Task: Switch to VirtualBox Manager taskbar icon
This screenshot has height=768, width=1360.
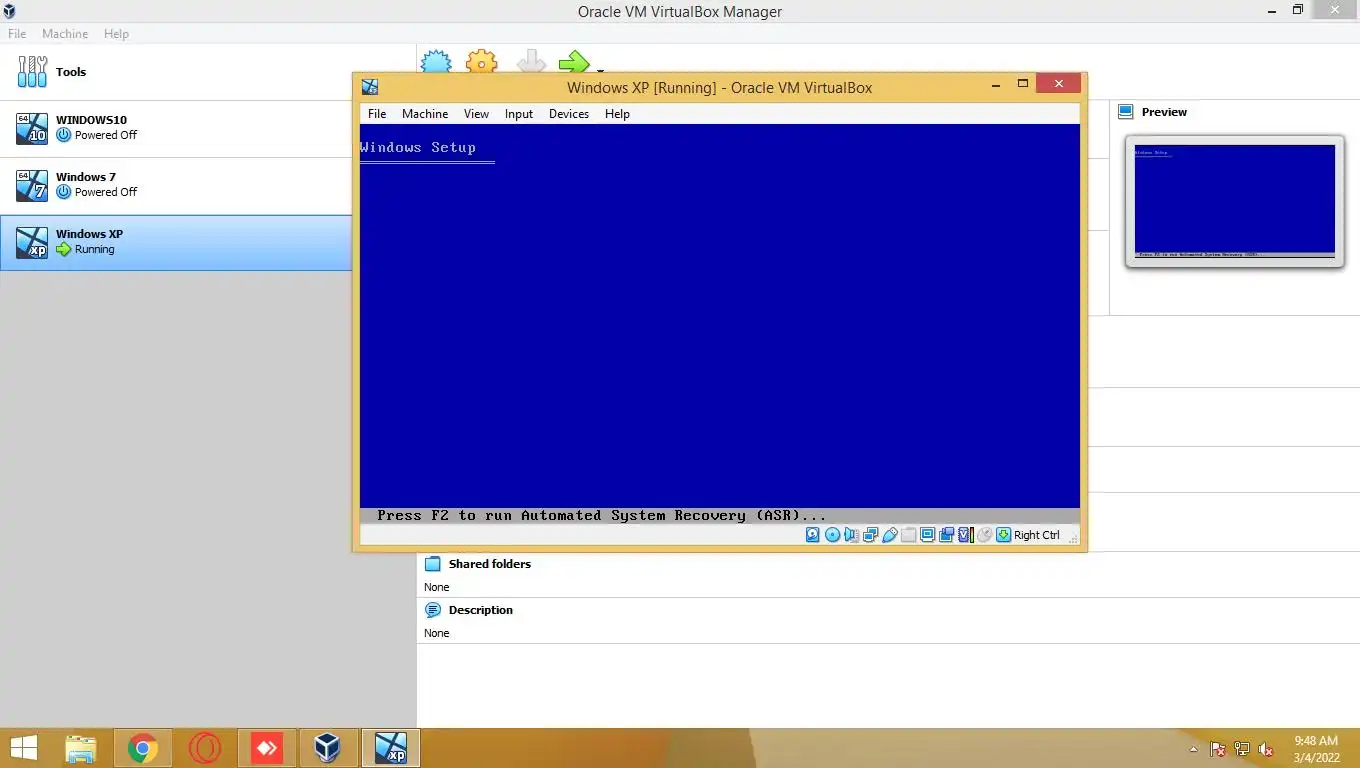Action: point(328,748)
